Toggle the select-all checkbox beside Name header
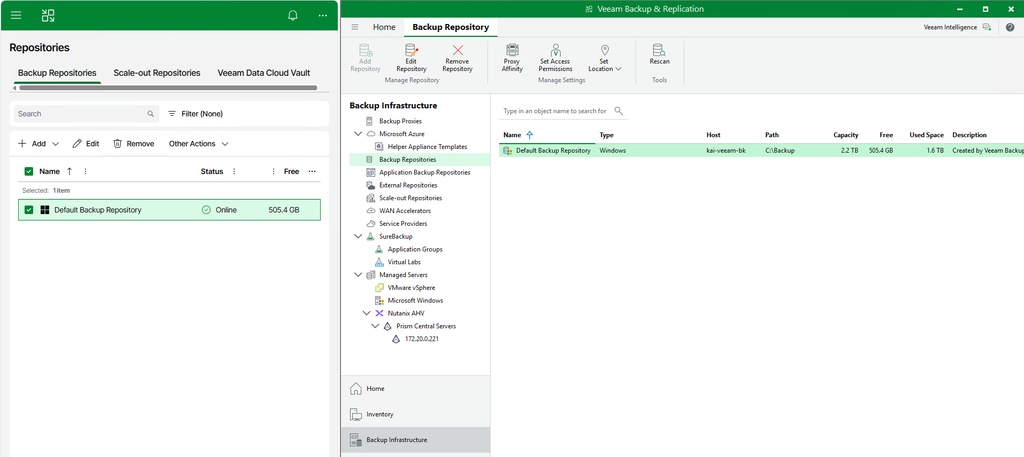The width and height of the screenshot is (1024, 457). click(x=29, y=172)
